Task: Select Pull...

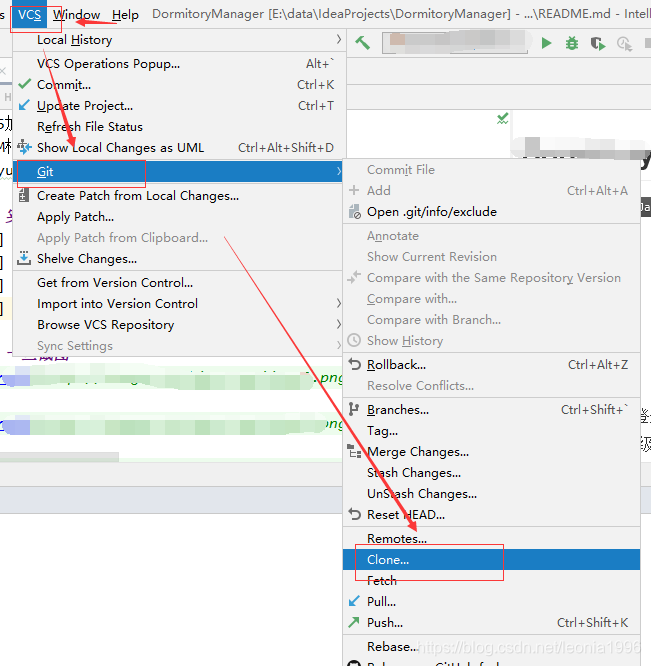Action: 491,602
